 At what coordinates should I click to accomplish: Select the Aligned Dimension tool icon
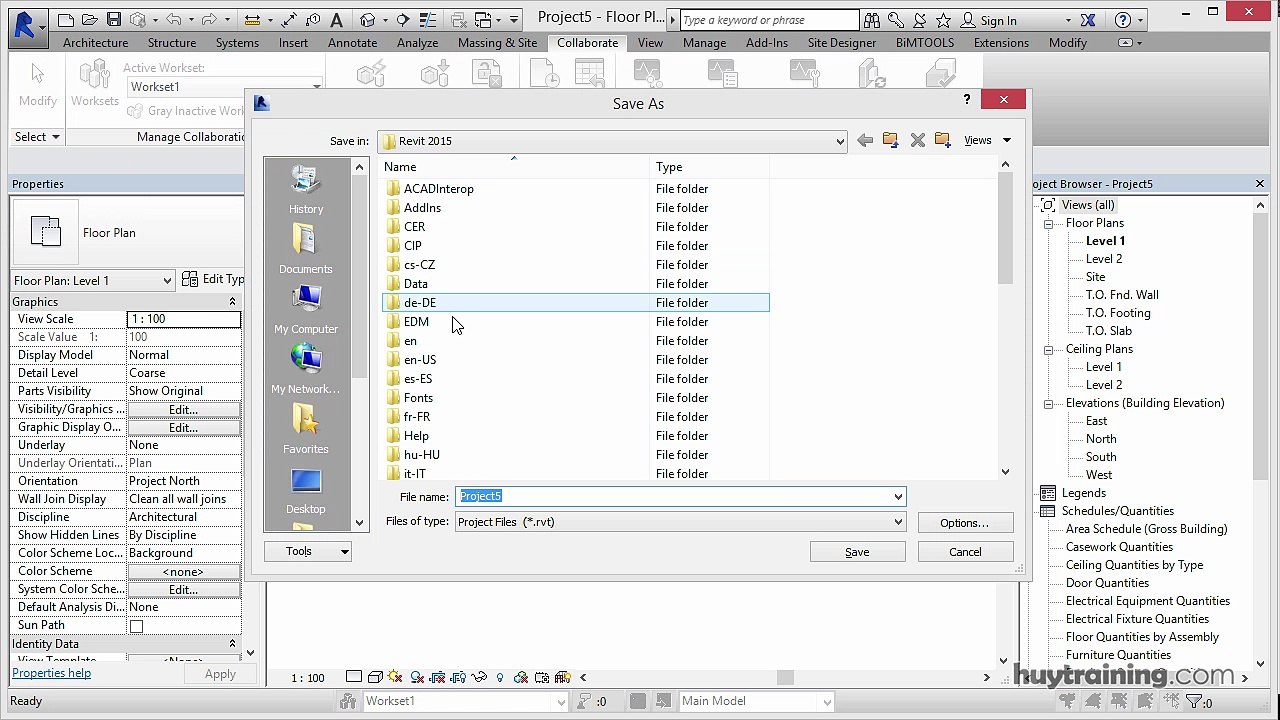pyautogui.click(x=289, y=20)
